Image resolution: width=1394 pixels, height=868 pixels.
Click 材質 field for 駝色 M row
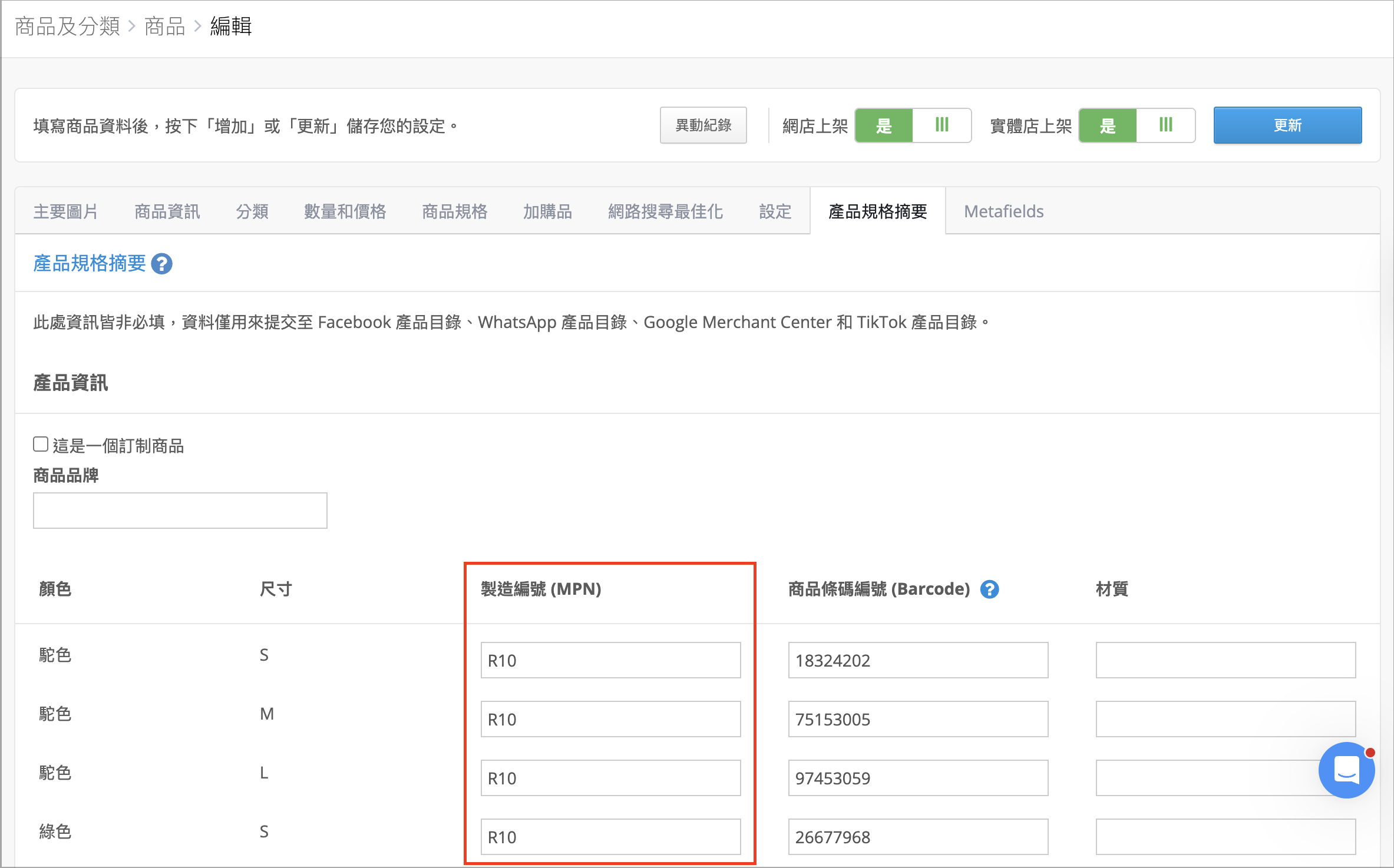pyautogui.click(x=1226, y=719)
